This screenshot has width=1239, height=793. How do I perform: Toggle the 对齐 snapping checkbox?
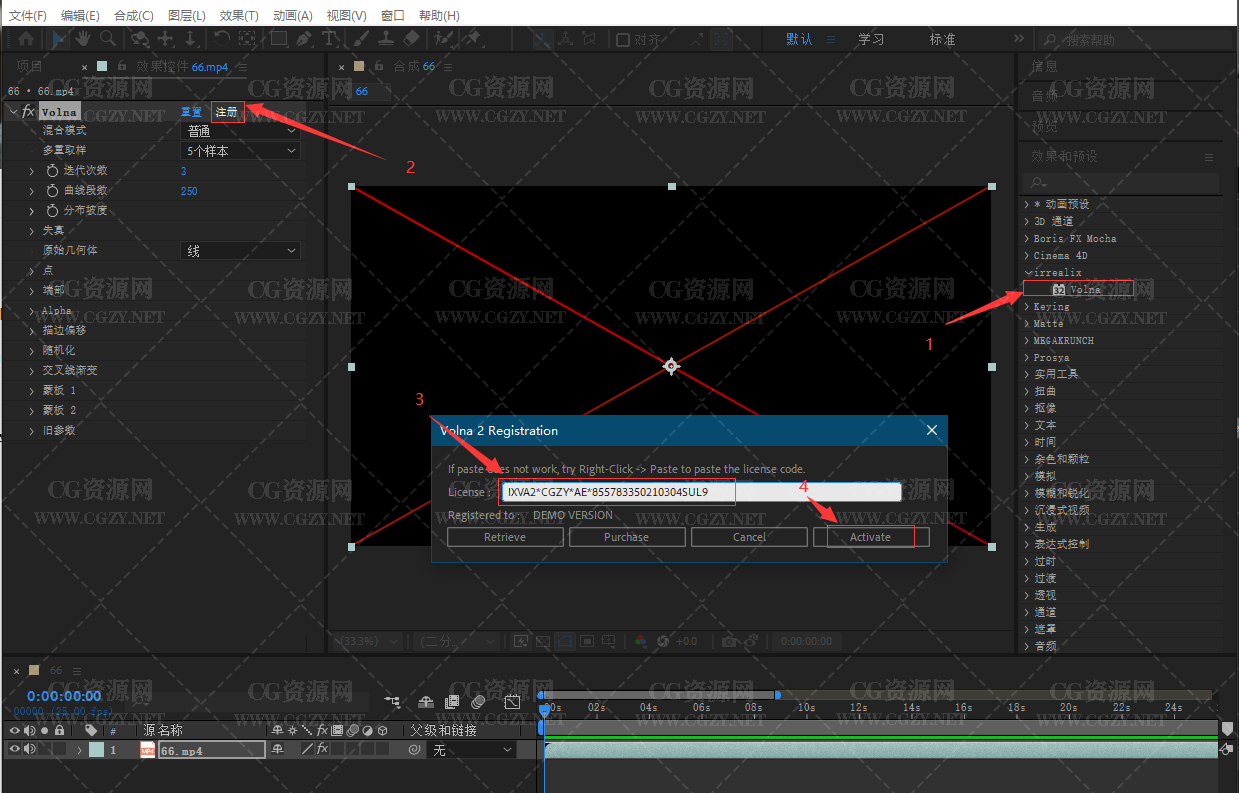pos(623,40)
